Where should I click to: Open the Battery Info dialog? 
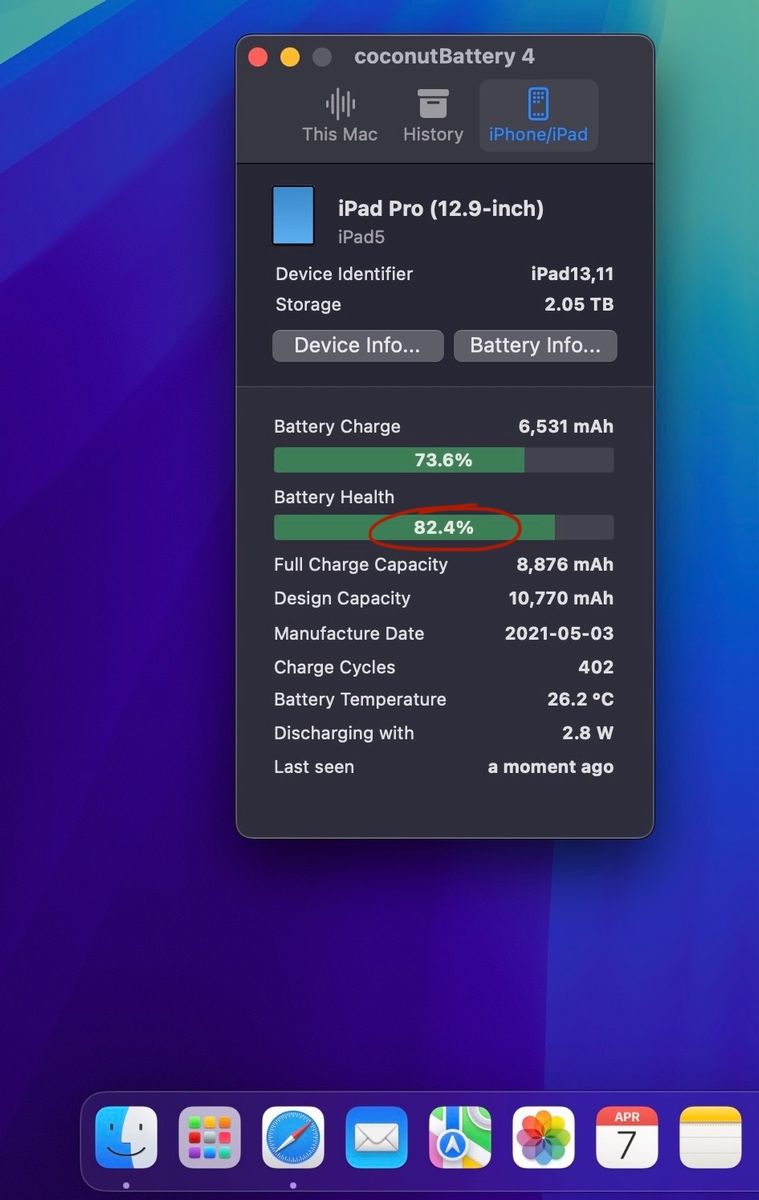point(535,346)
